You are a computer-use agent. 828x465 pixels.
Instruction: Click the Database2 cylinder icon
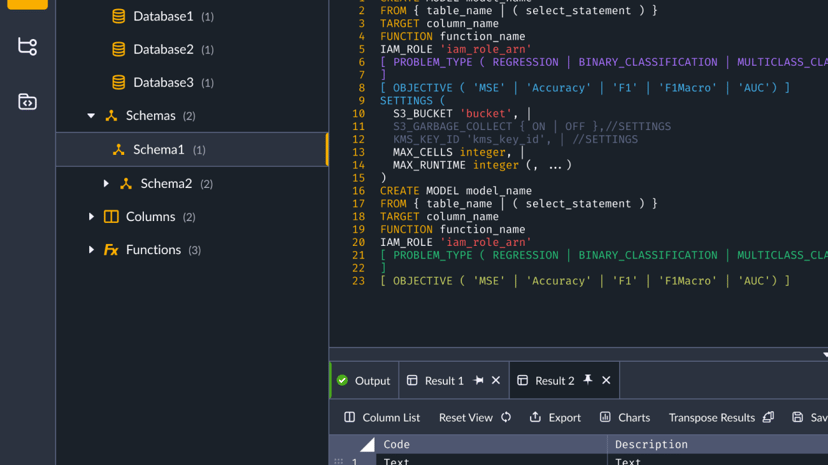point(119,50)
